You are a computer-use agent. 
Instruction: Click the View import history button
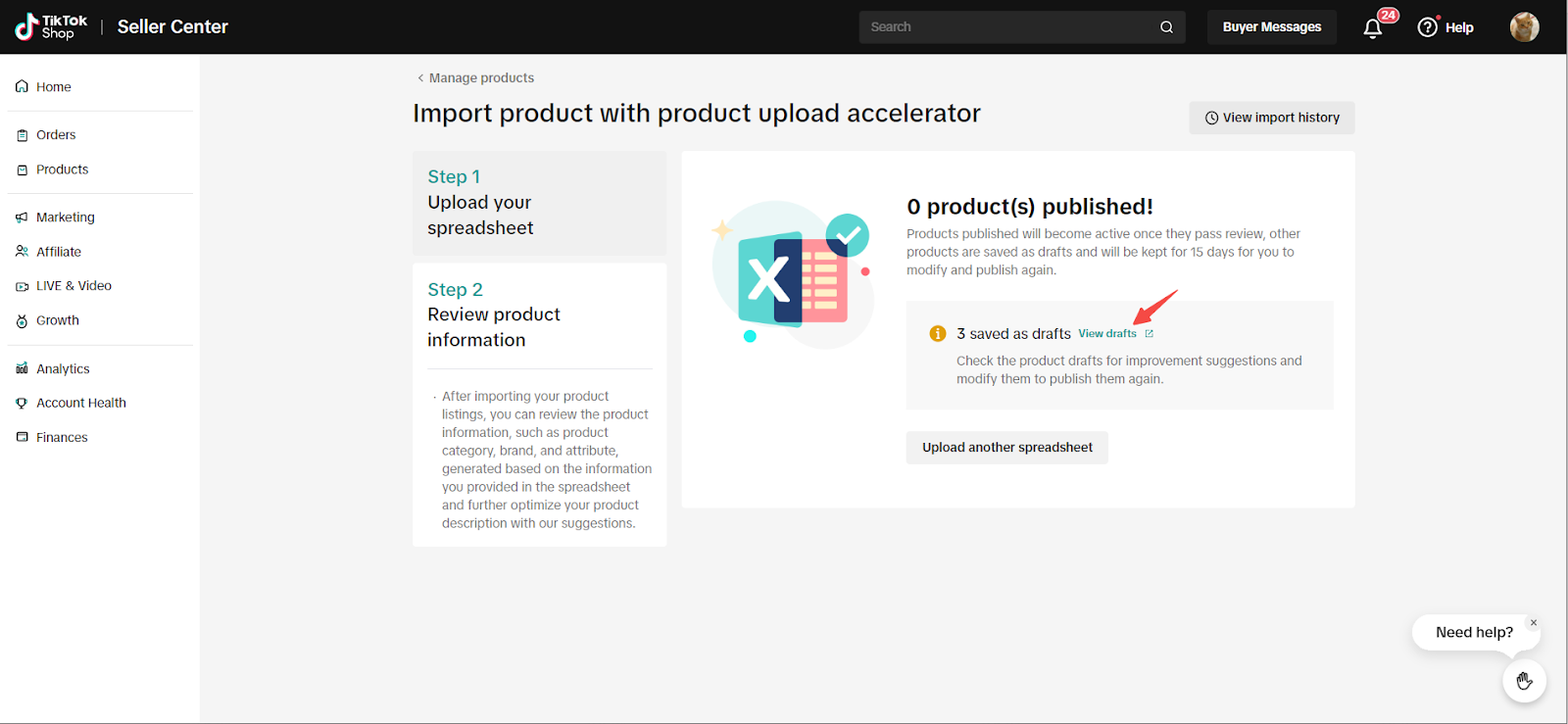[1271, 118]
